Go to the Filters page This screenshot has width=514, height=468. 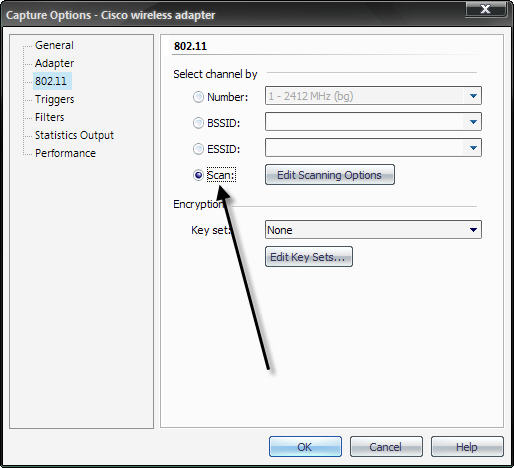(x=49, y=117)
